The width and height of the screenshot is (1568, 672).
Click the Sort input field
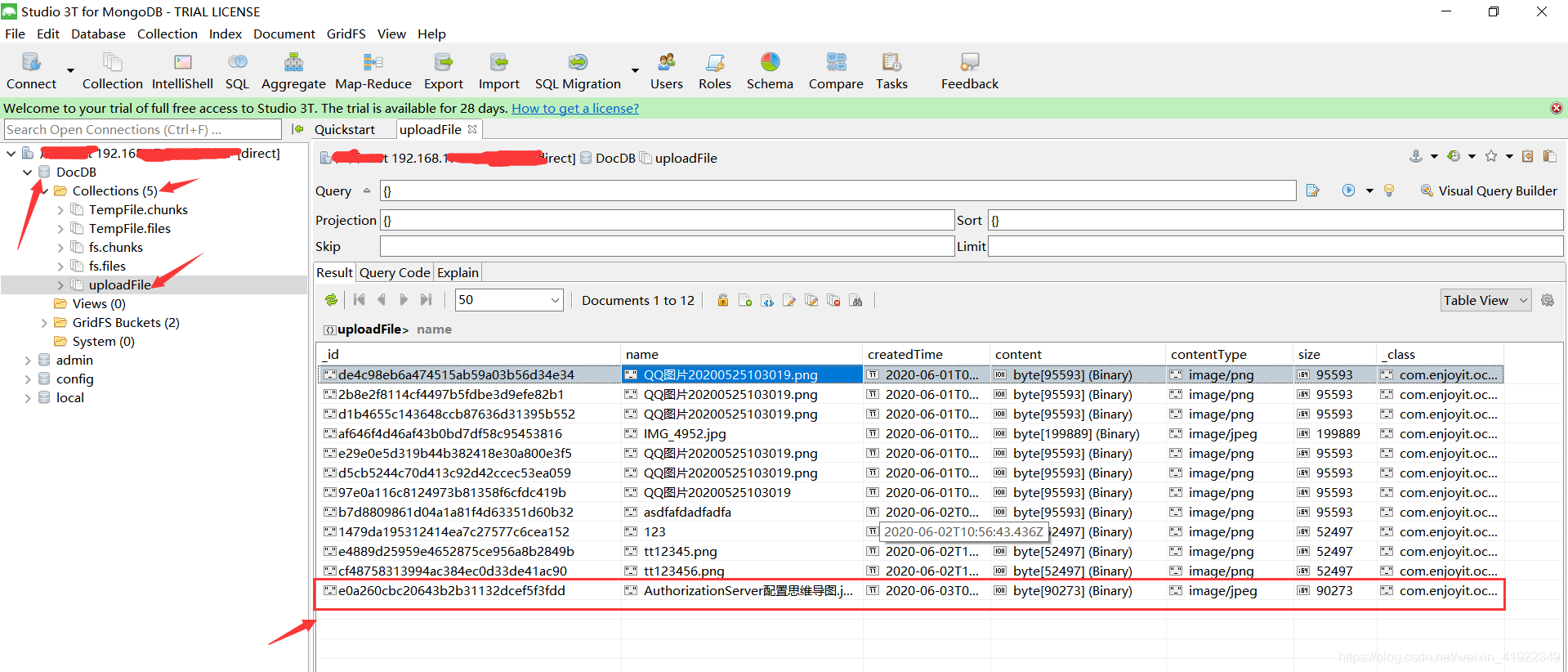point(1275,220)
